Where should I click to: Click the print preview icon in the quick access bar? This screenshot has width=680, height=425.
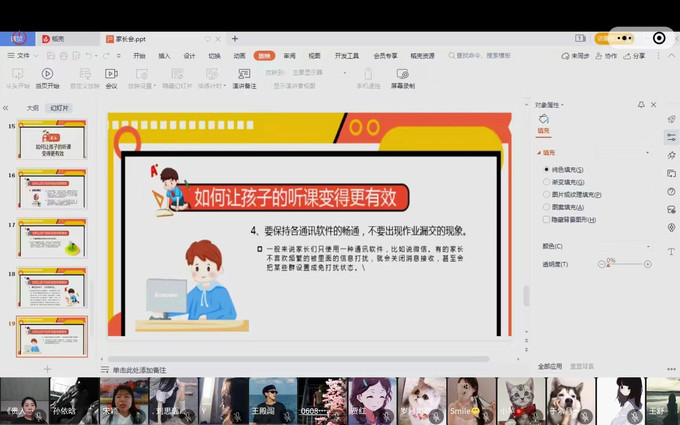click(76, 56)
